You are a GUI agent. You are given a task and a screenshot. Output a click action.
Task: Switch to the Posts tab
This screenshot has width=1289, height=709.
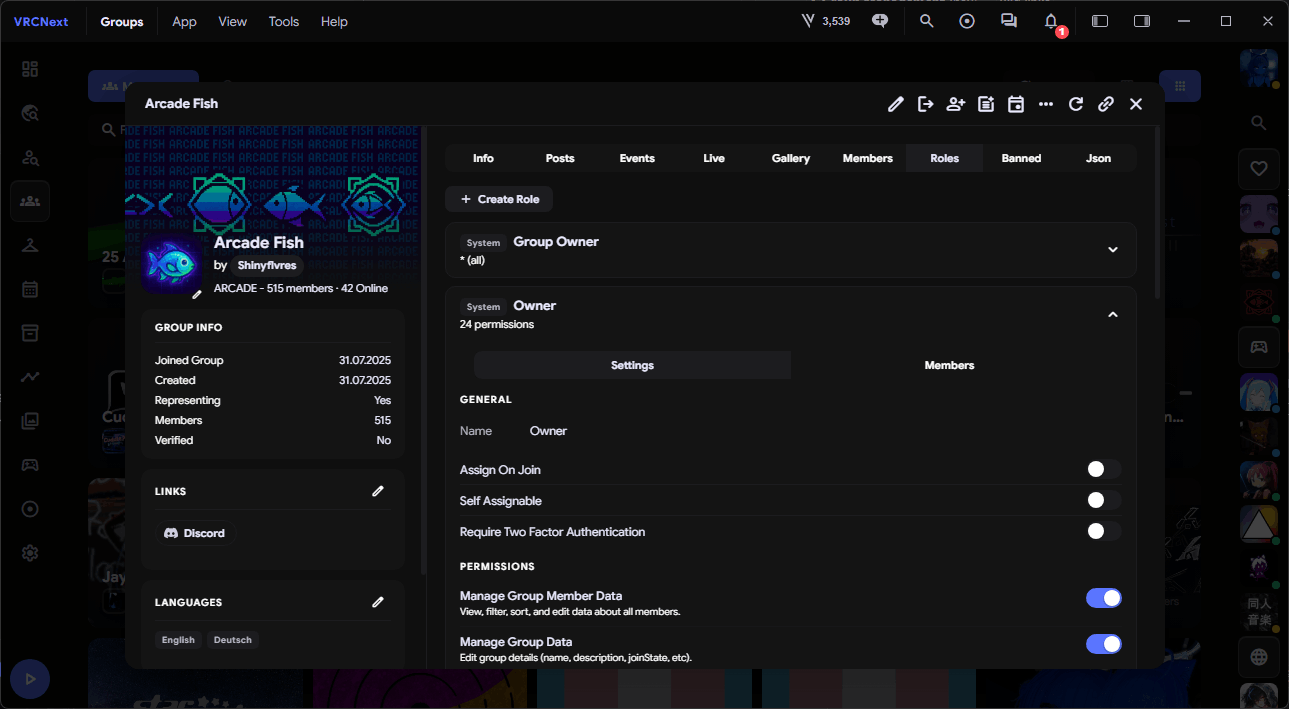pyautogui.click(x=560, y=158)
